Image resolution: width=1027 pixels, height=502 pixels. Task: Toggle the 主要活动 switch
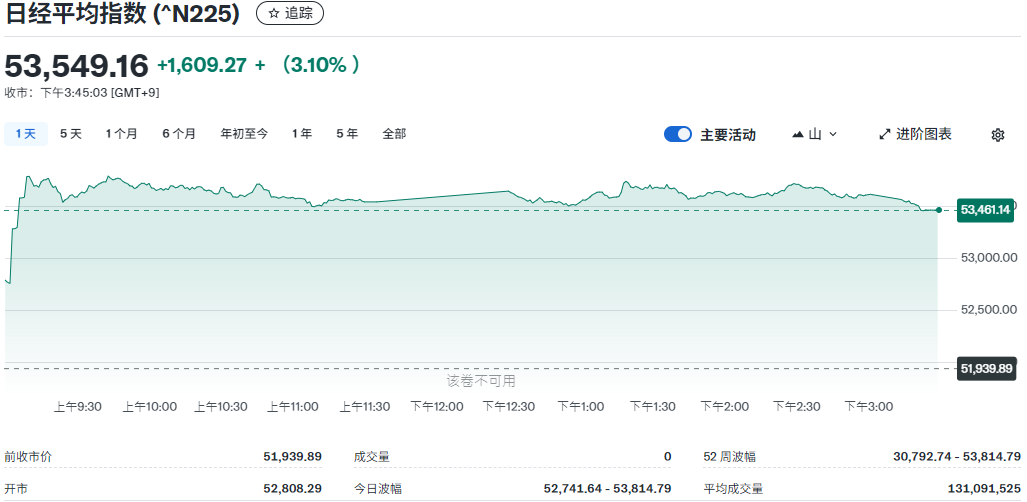678,134
